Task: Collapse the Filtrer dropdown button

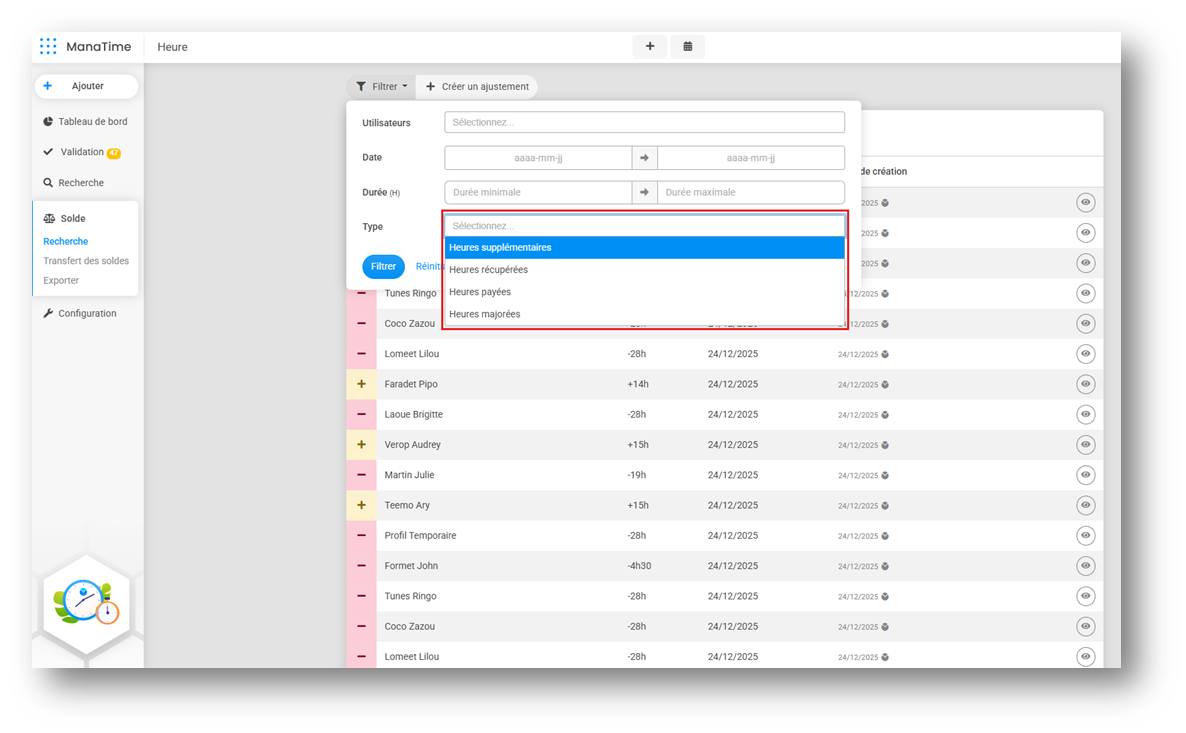Action: tap(382, 87)
